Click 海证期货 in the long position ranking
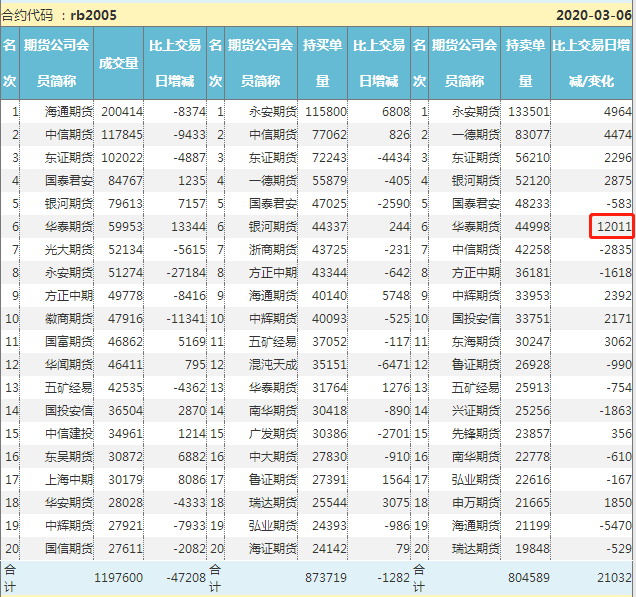636x597 pixels. point(273,549)
